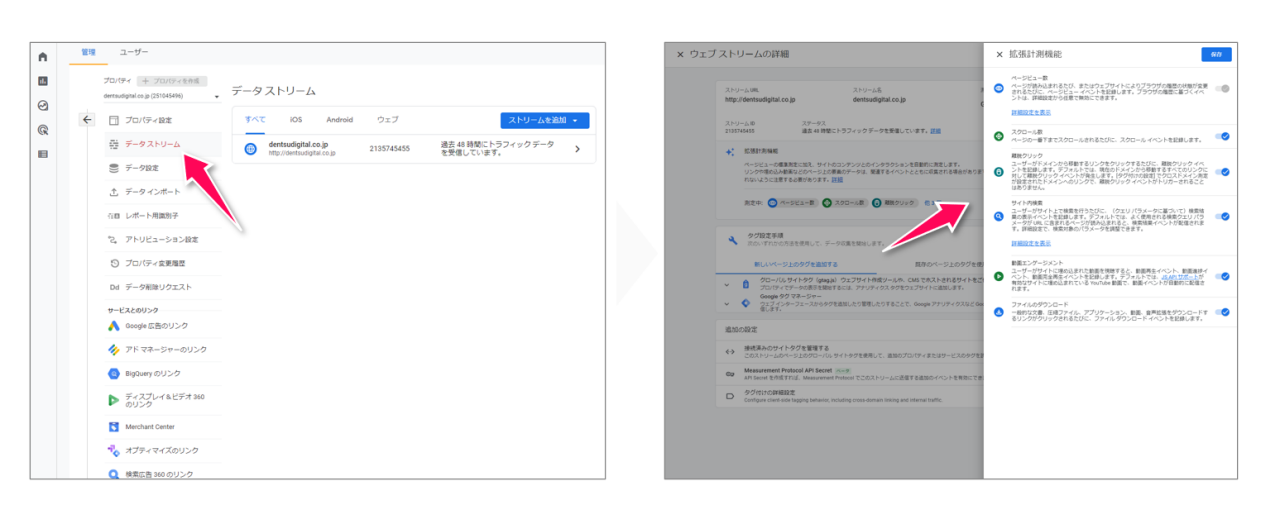Image resolution: width=1280 pixels, height=524 pixels.
Task: Click the back arrow beside プロパティ設定
Action: click(87, 120)
